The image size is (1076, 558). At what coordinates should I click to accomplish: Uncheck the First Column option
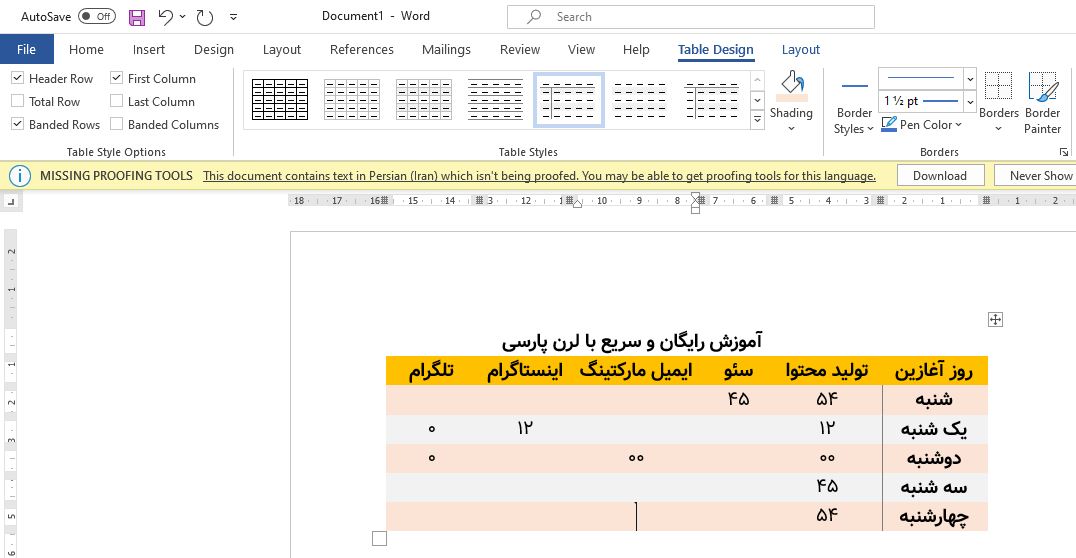click(x=117, y=78)
